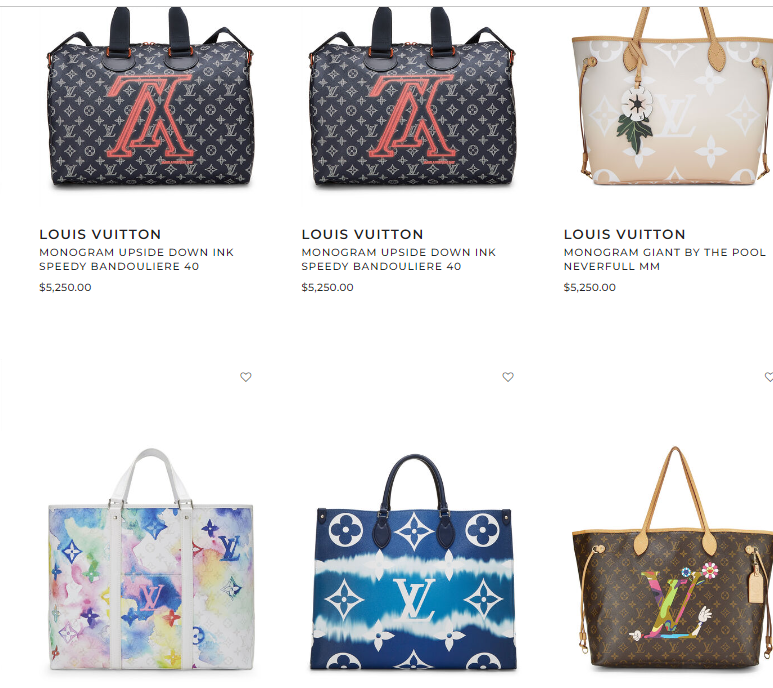View the By The Pool Neverfull bag photo

point(672,97)
